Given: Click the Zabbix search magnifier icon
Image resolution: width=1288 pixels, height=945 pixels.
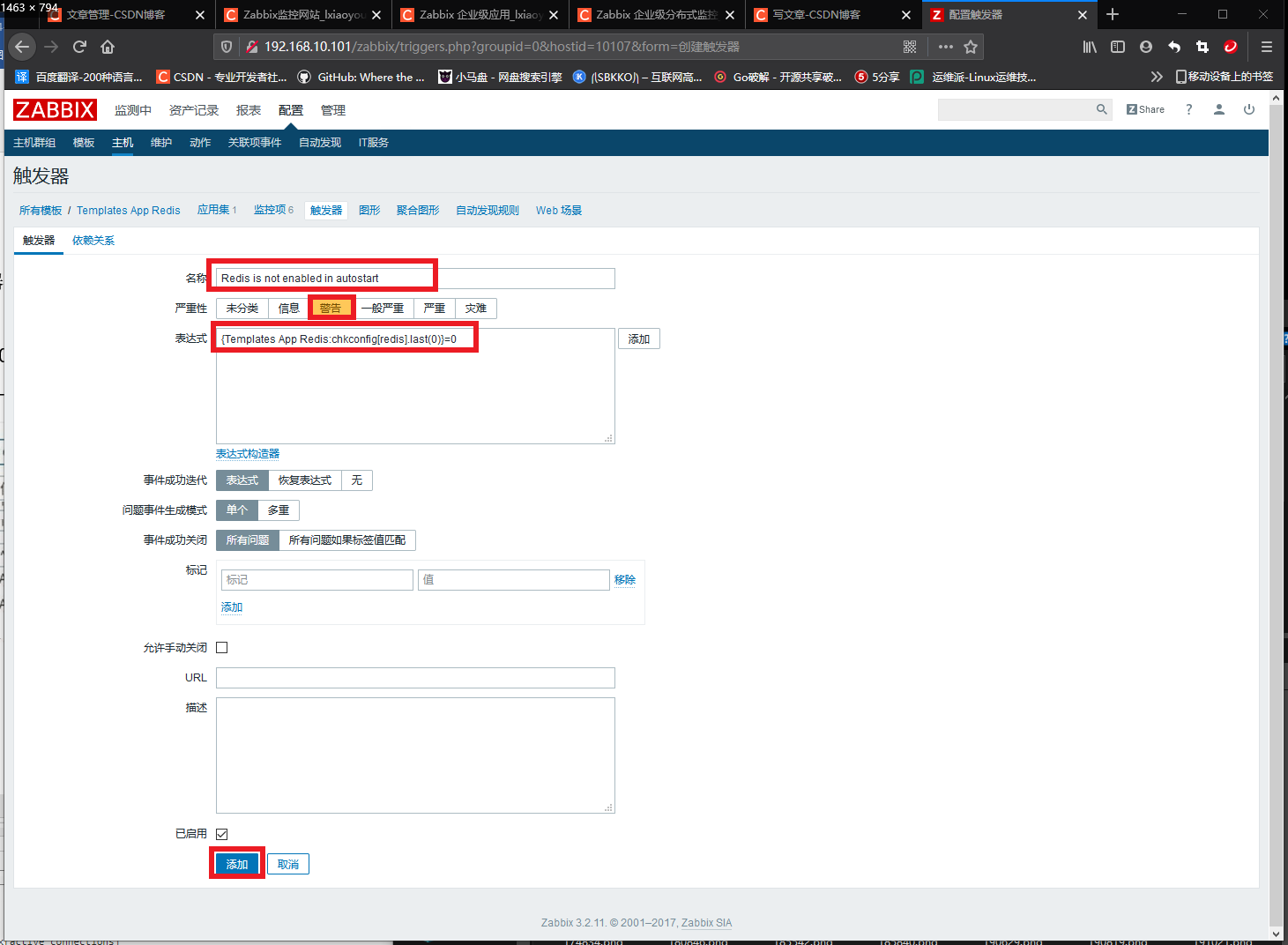Looking at the screenshot, I should (x=1101, y=109).
